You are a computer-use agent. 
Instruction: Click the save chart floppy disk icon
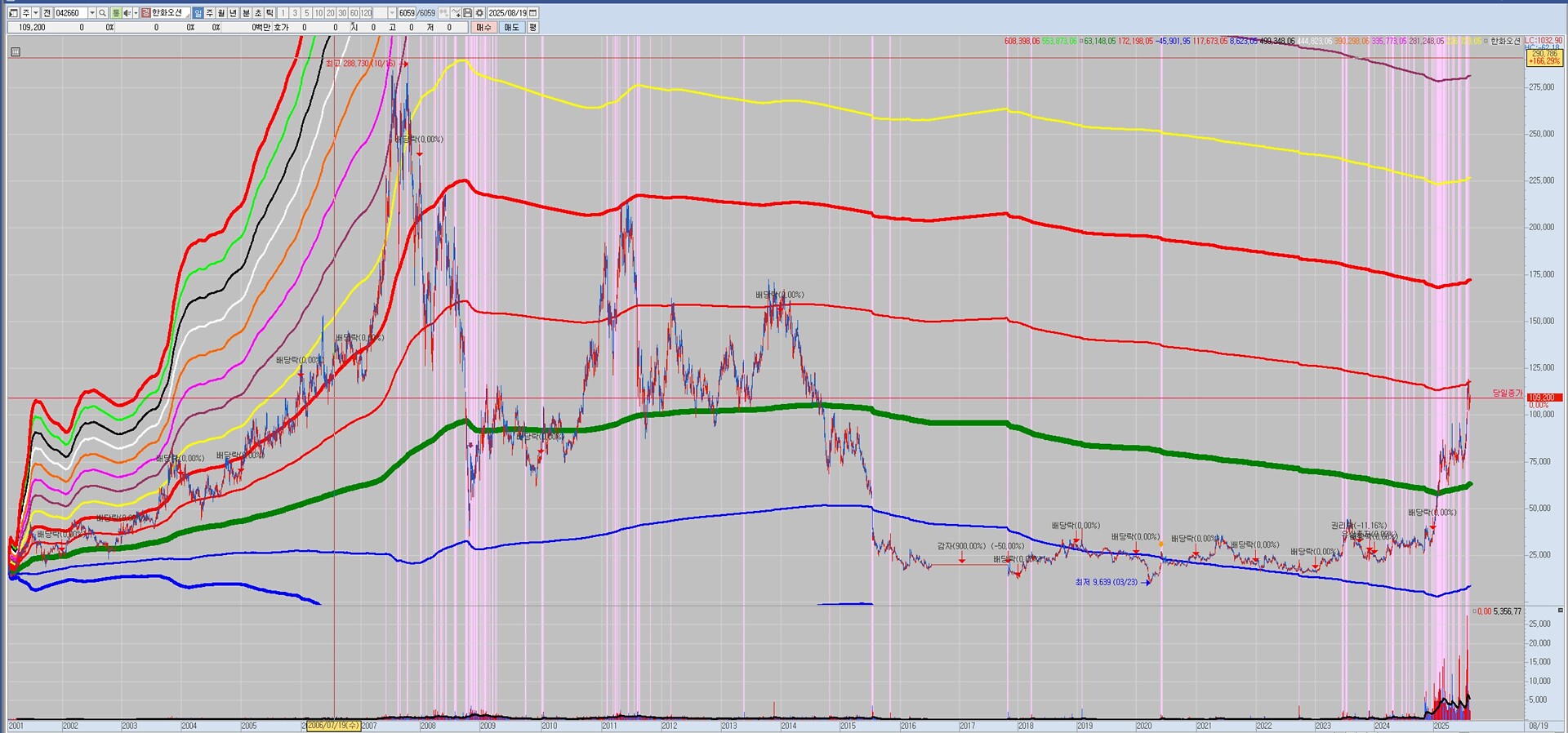[x=467, y=13]
